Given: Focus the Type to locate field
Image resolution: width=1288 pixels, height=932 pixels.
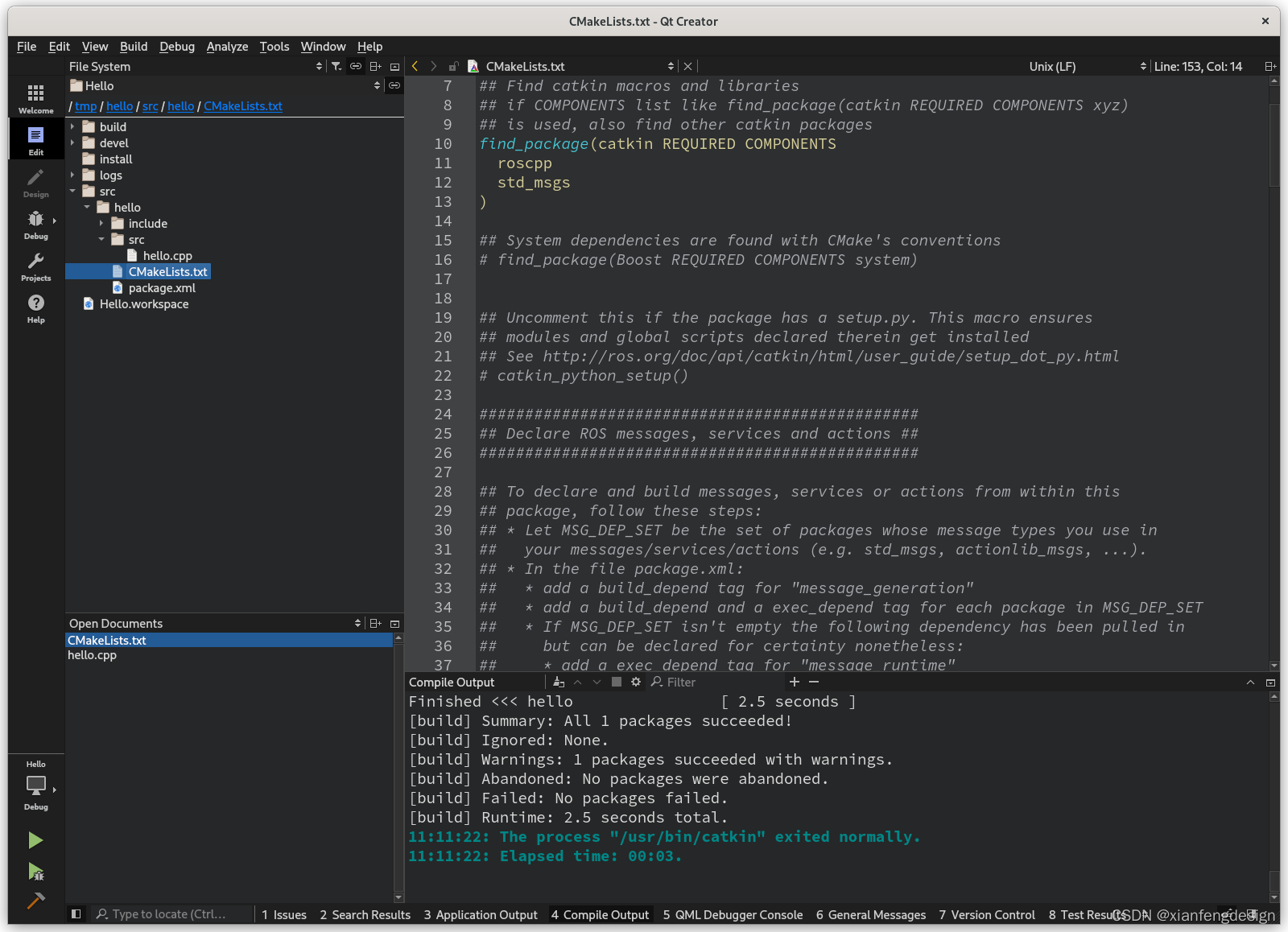Looking at the screenshot, I should pyautogui.click(x=171, y=914).
